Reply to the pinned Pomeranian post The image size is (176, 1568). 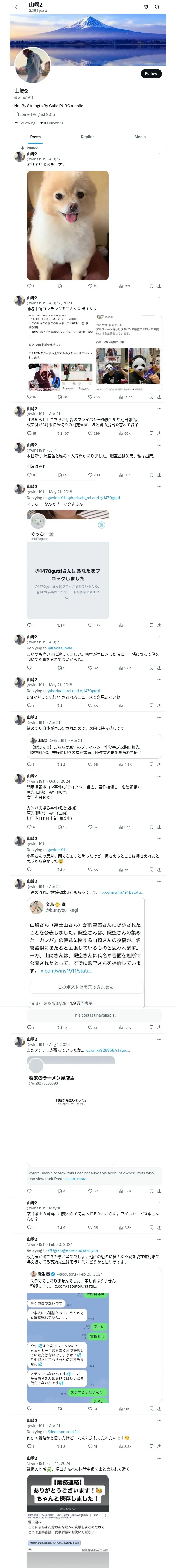tap(29, 285)
